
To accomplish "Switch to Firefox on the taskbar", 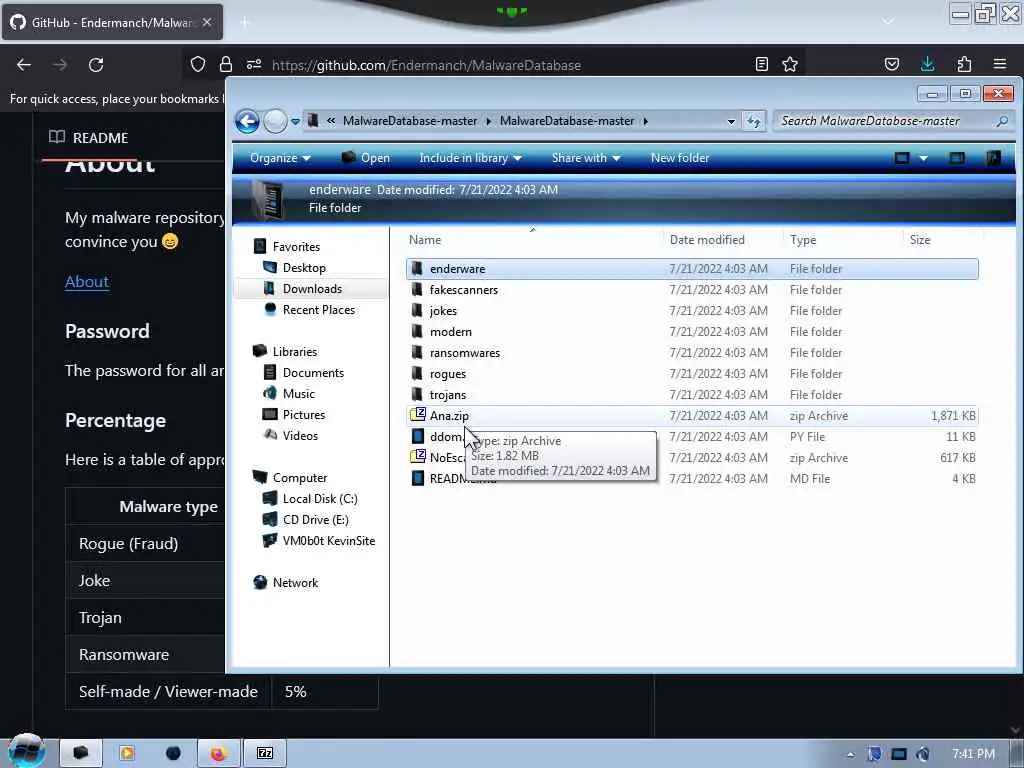I will [x=219, y=753].
